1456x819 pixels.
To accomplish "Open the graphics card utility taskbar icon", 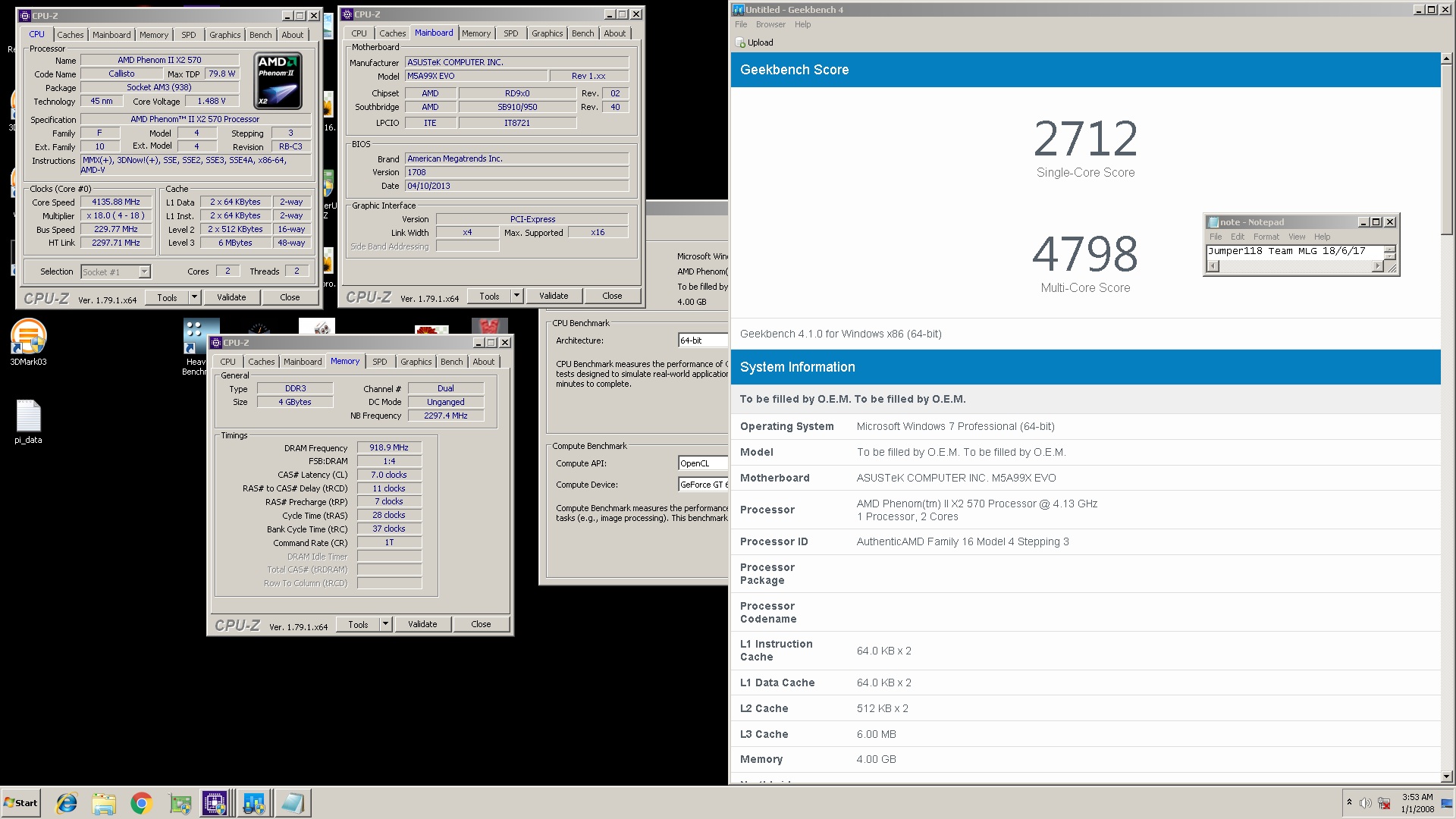I will coord(180,803).
